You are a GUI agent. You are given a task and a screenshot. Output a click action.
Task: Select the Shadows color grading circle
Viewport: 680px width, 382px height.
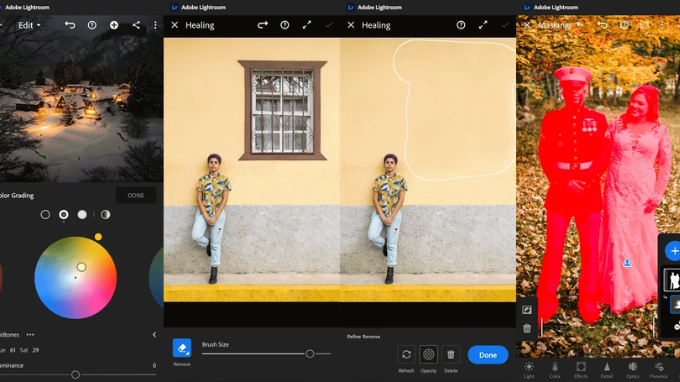(x=45, y=215)
